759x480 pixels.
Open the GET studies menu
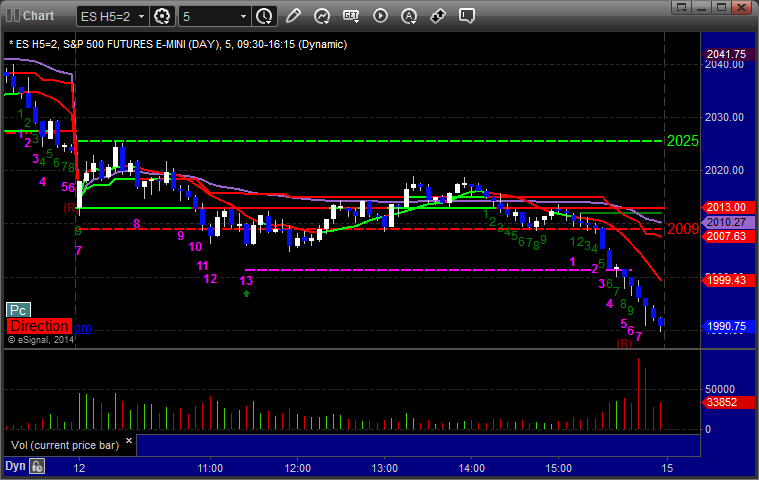351,16
